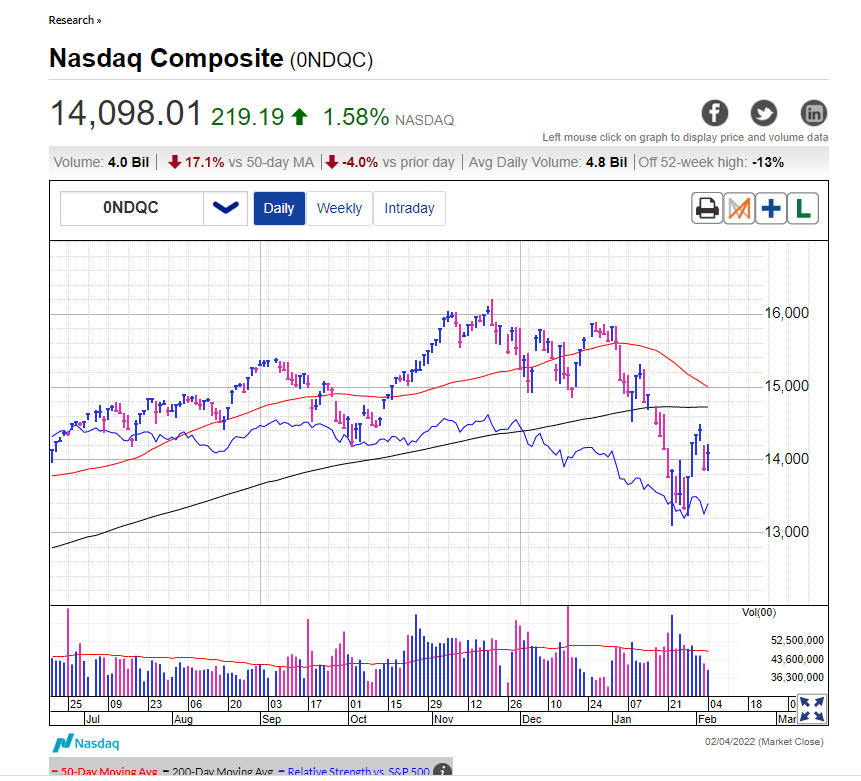Switch chart to Intraday view
861x781 pixels.
point(409,208)
